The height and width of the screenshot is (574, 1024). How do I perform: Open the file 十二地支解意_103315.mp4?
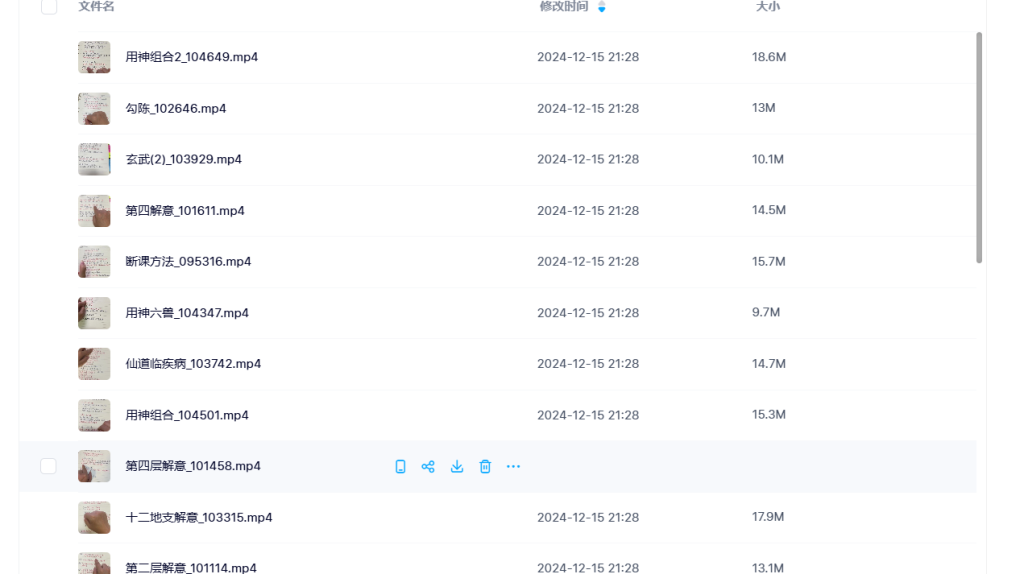pos(199,517)
